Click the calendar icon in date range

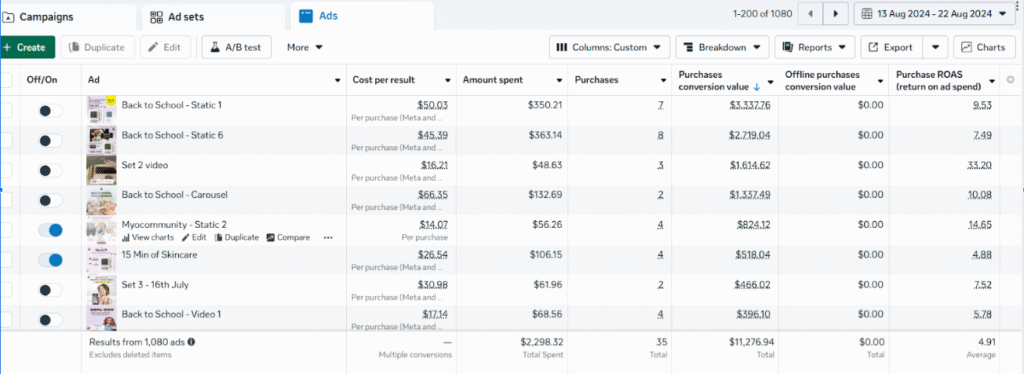pyautogui.click(x=867, y=14)
